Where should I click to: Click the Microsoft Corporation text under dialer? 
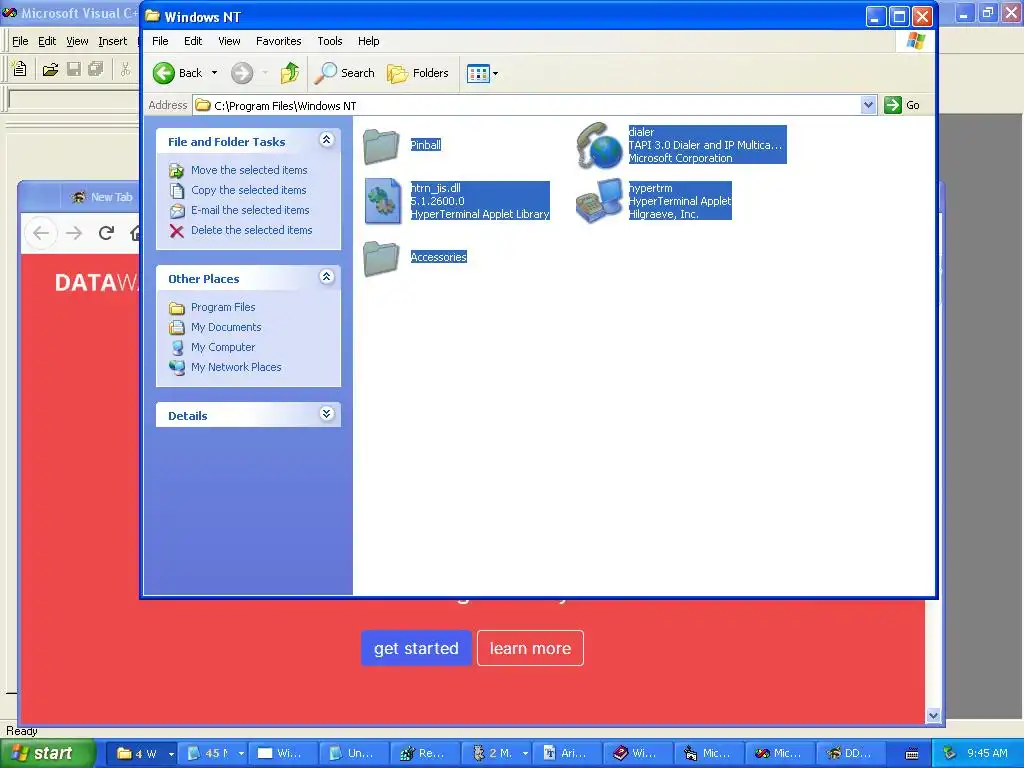click(x=680, y=158)
